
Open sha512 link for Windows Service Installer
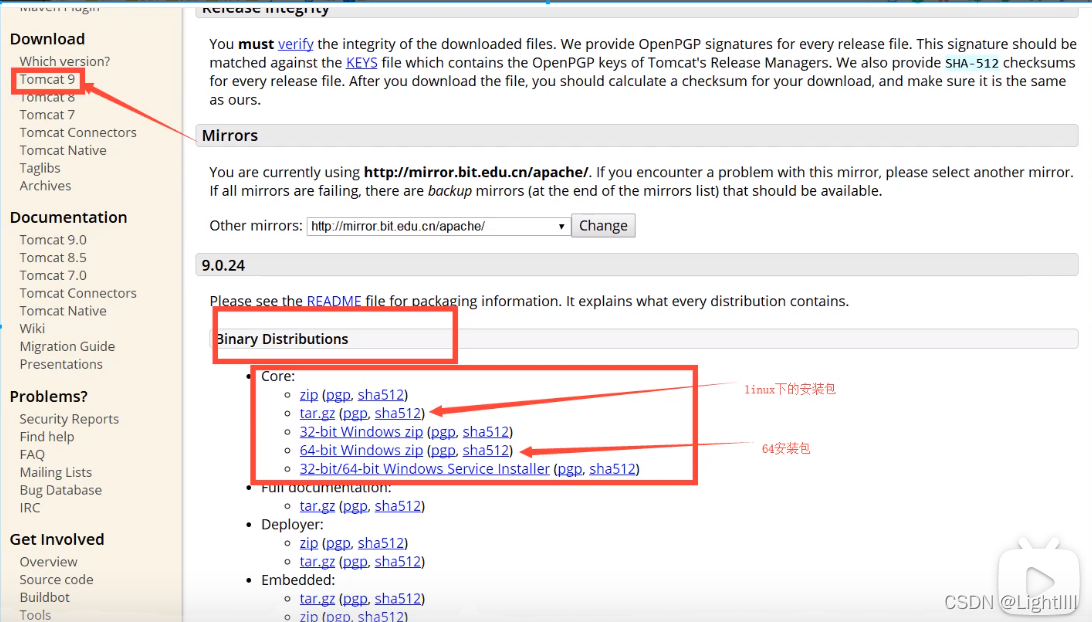pyautogui.click(x=612, y=469)
